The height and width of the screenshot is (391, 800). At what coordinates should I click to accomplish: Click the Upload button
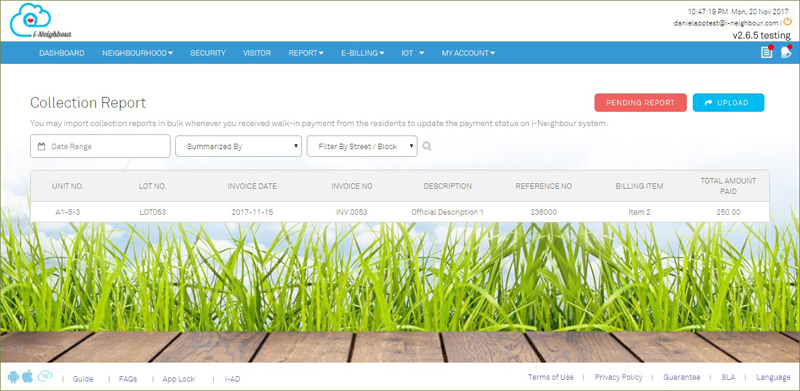pos(728,103)
